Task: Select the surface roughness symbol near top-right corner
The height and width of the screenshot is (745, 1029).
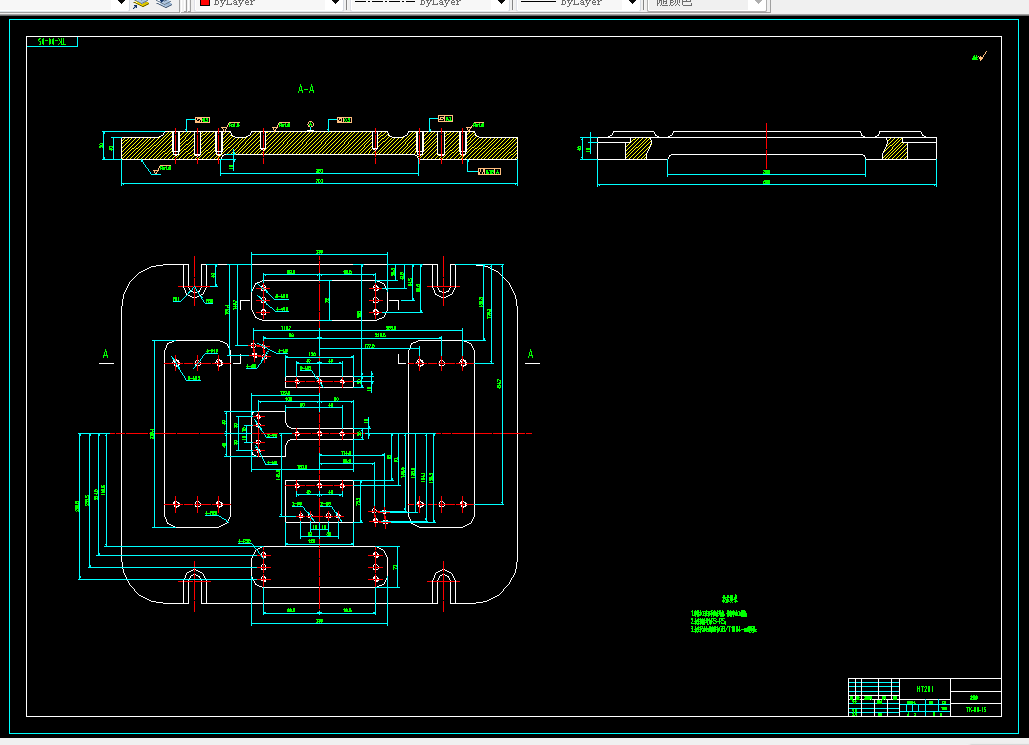Action: click(x=979, y=57)
